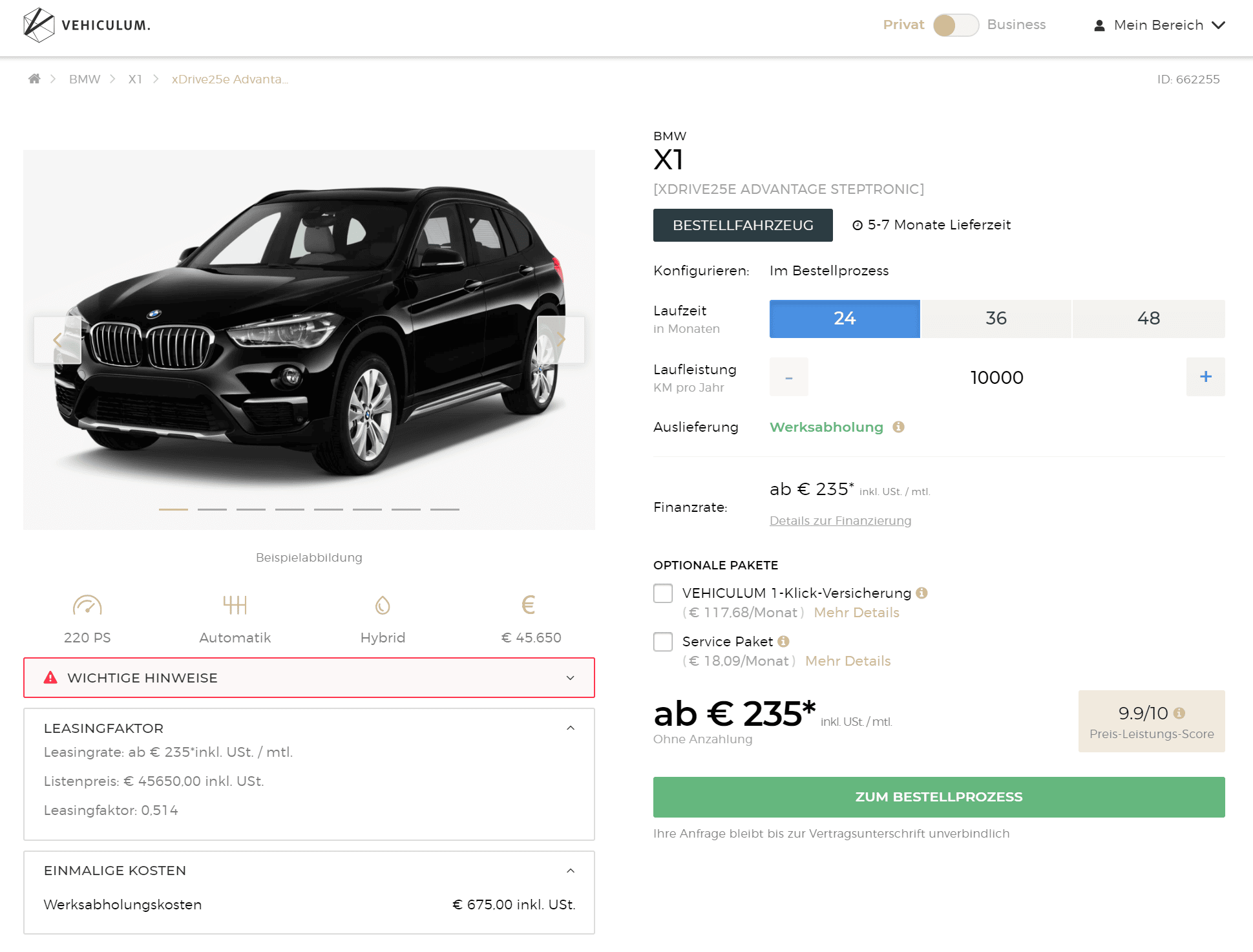
Task: Open Service Paket info icon
Action: (784, 641)
